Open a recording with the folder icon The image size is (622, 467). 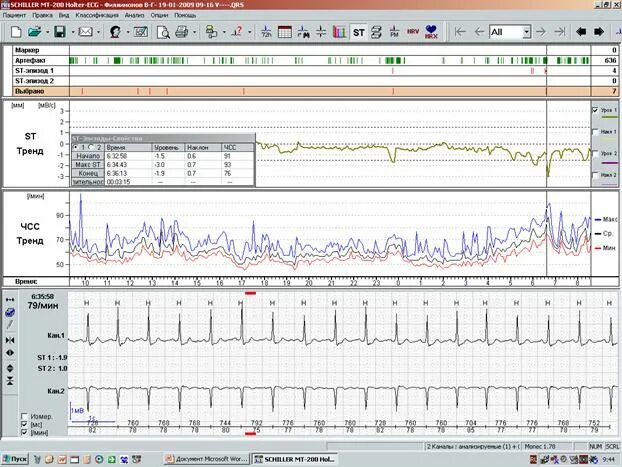(35, 32)
